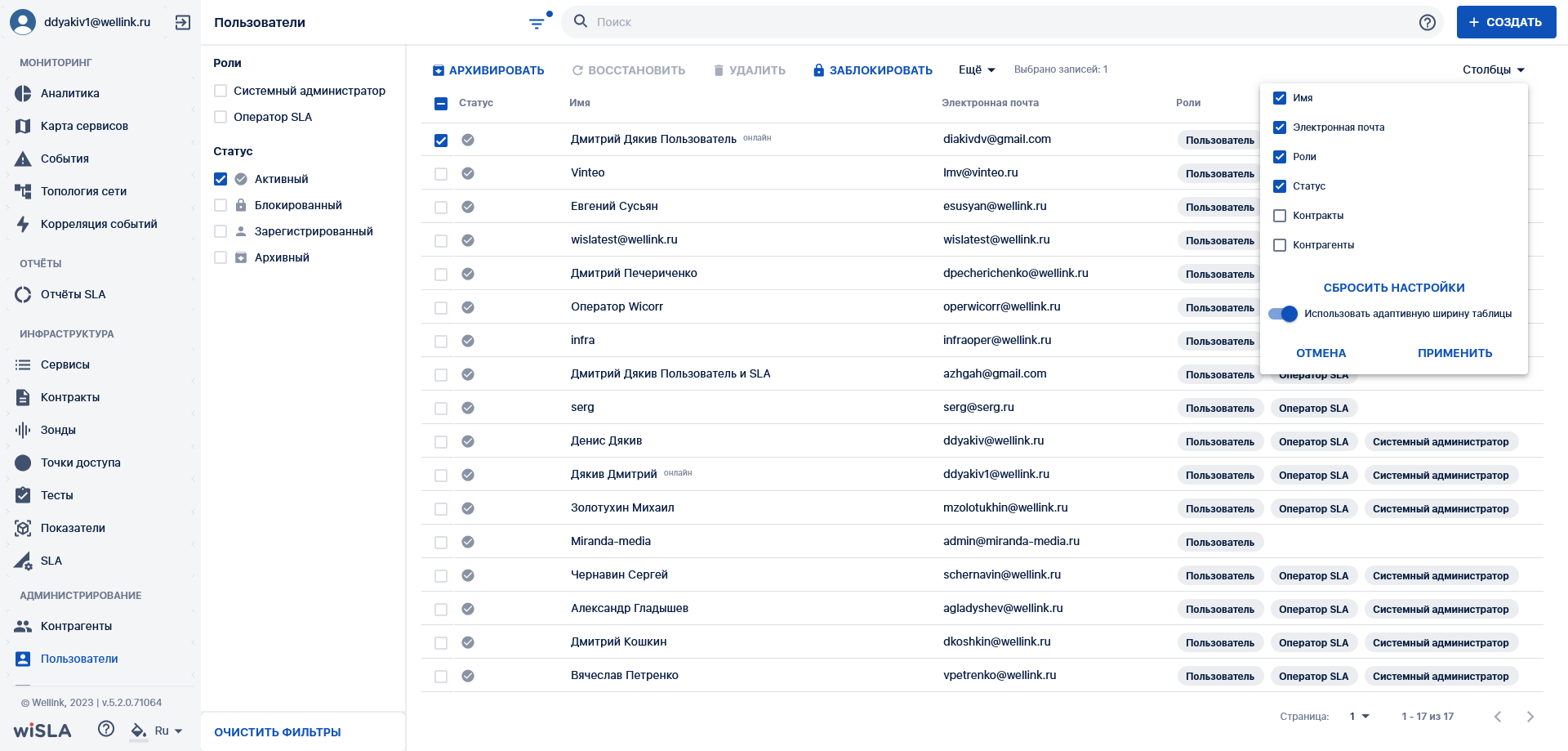1568x751 pixels.
Task: Click ОТМЕНА in the columns panel
Action: coord(1321,353)
